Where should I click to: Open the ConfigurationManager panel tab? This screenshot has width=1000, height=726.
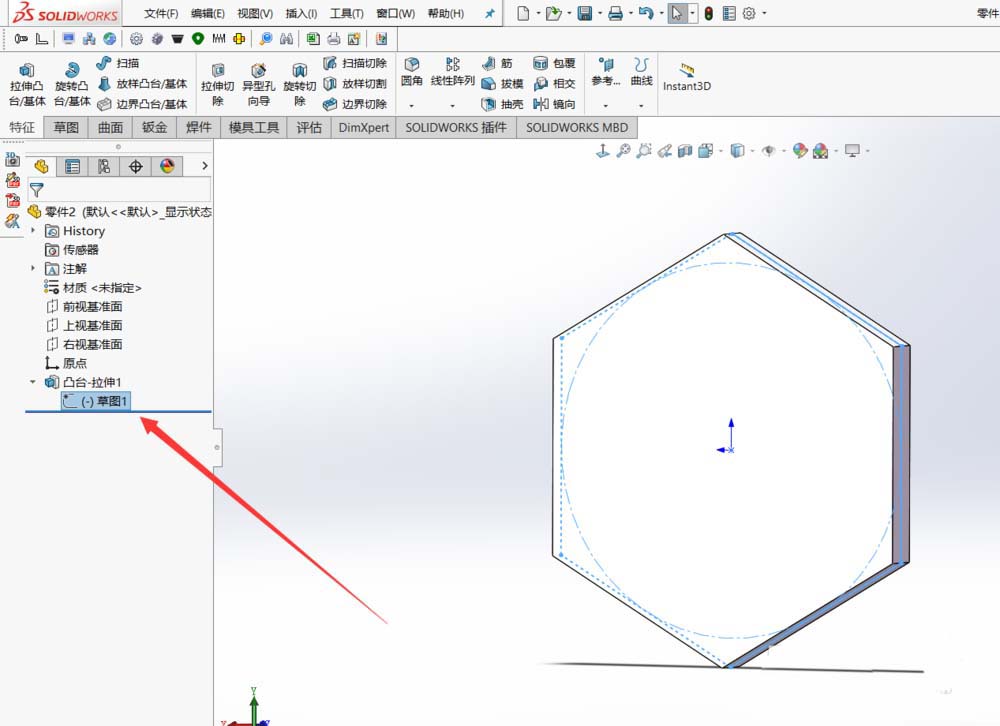104,167
